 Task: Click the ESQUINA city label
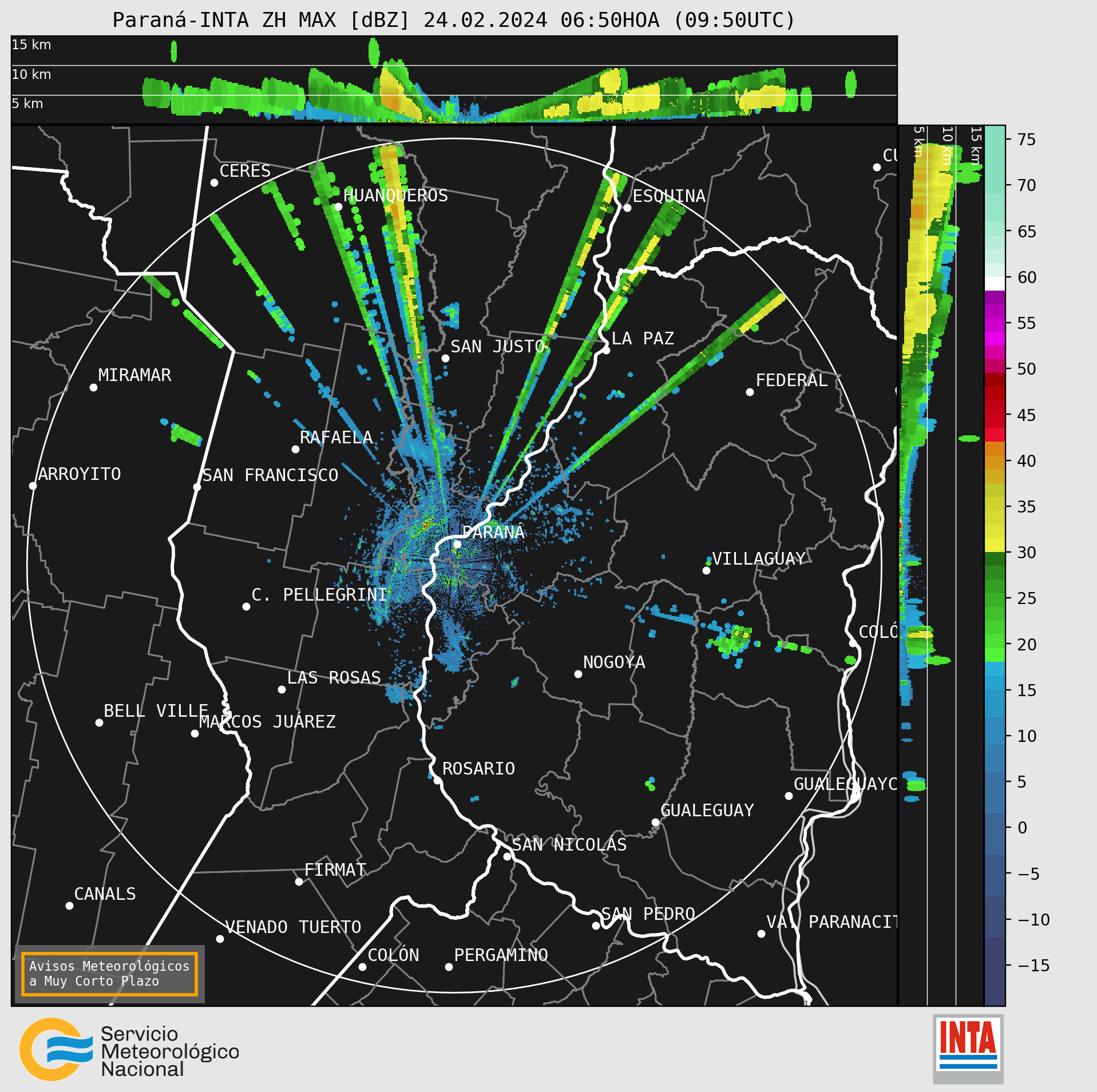point(669,196)
